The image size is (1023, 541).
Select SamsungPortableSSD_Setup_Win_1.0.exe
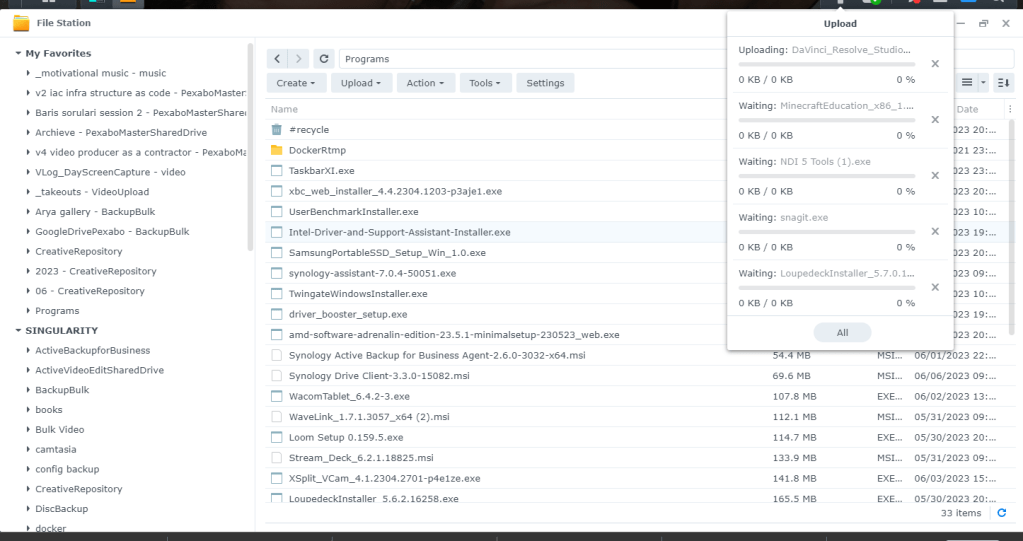click(388, 253)
